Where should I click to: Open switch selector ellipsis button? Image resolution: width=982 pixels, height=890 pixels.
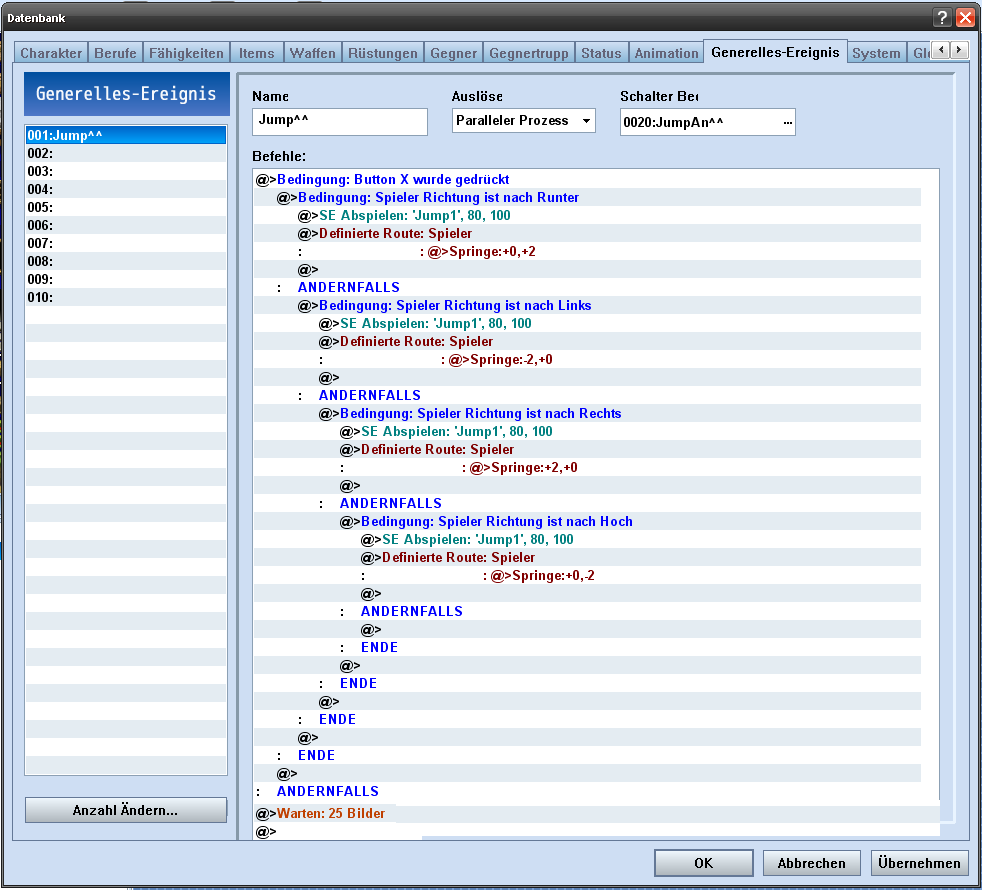click(x=786, y=122)
